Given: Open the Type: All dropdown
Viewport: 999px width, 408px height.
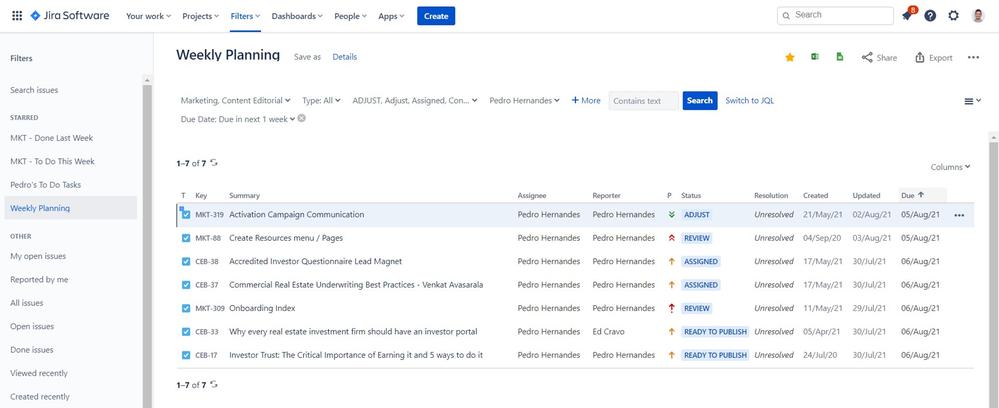Looking at the screenshot, I should click(321, 101).
